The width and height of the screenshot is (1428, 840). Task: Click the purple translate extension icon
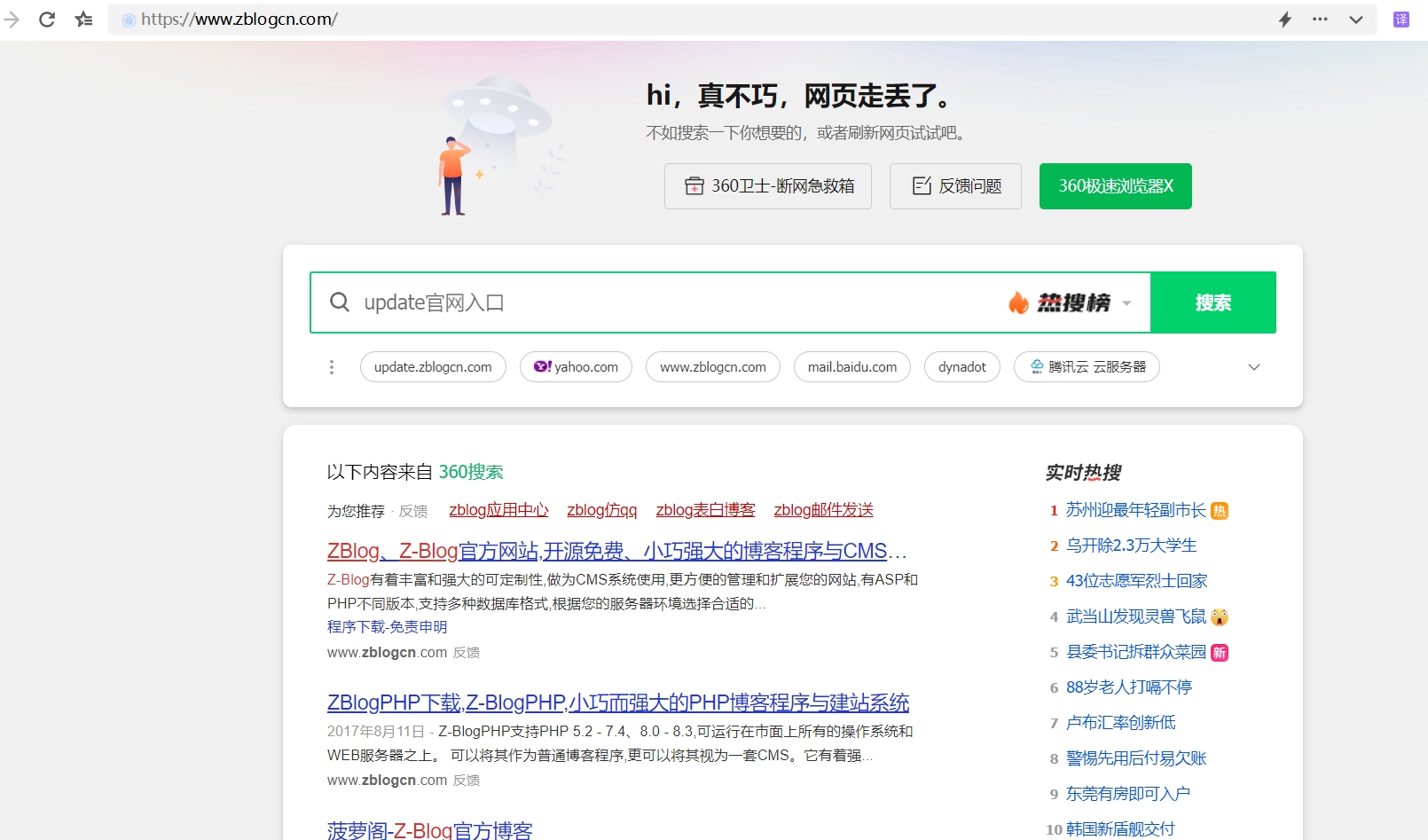tap(1401, 20)
